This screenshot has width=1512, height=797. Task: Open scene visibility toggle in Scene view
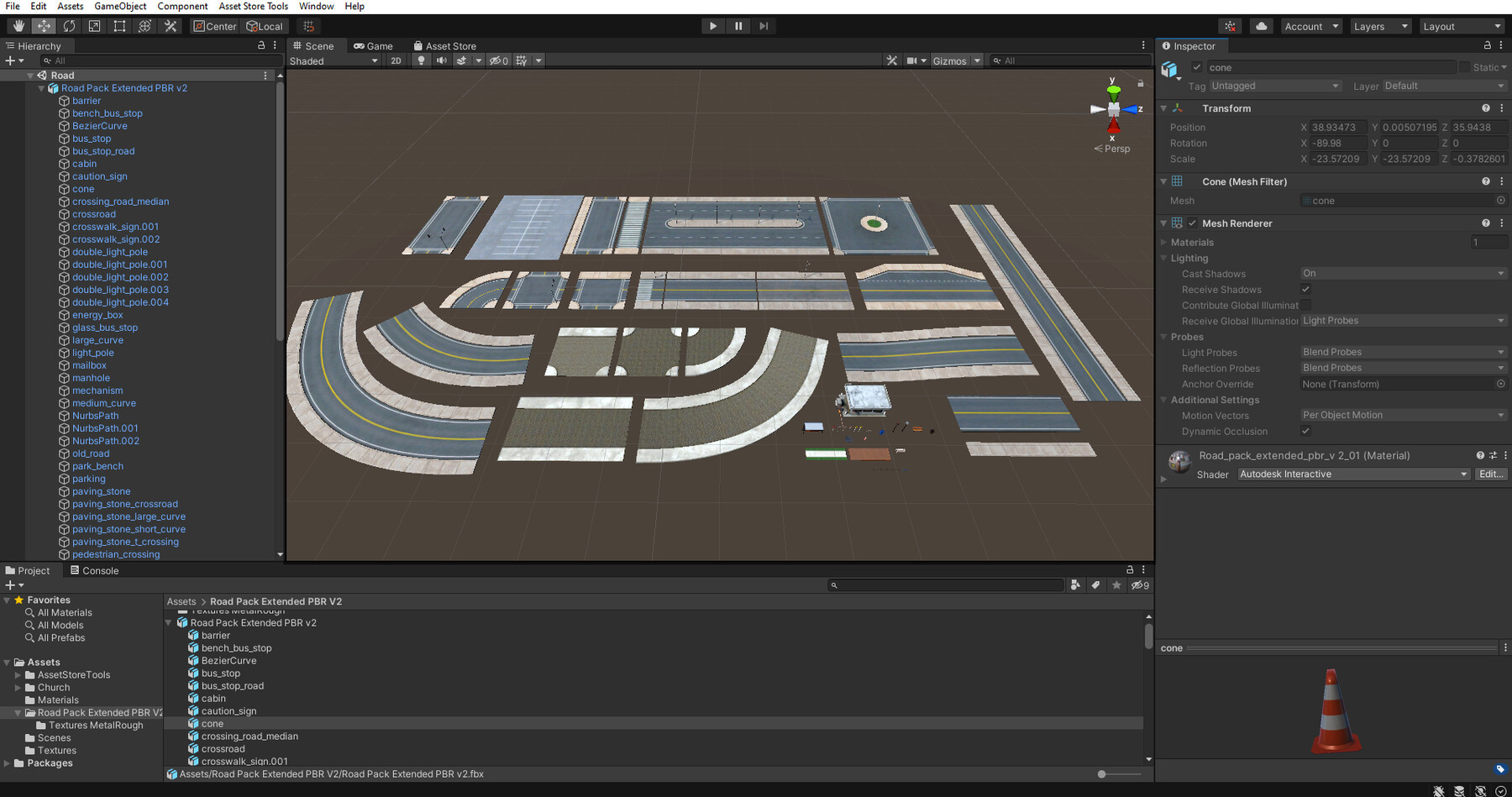coord(495,60)
